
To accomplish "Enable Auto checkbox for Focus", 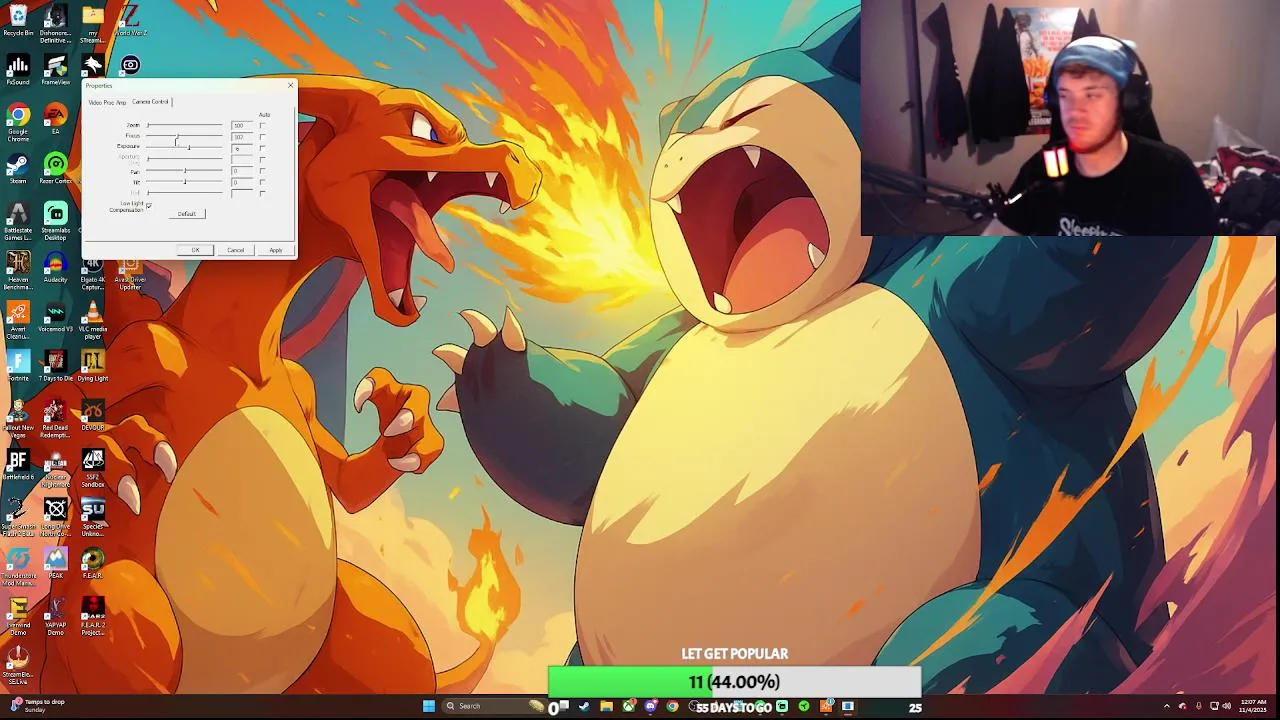I will click(x=262, y=137).
